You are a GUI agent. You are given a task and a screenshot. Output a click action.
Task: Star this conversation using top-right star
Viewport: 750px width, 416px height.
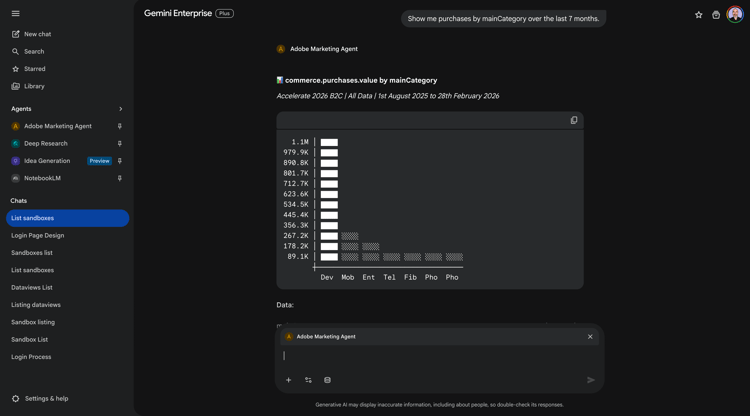click(698, 15)
